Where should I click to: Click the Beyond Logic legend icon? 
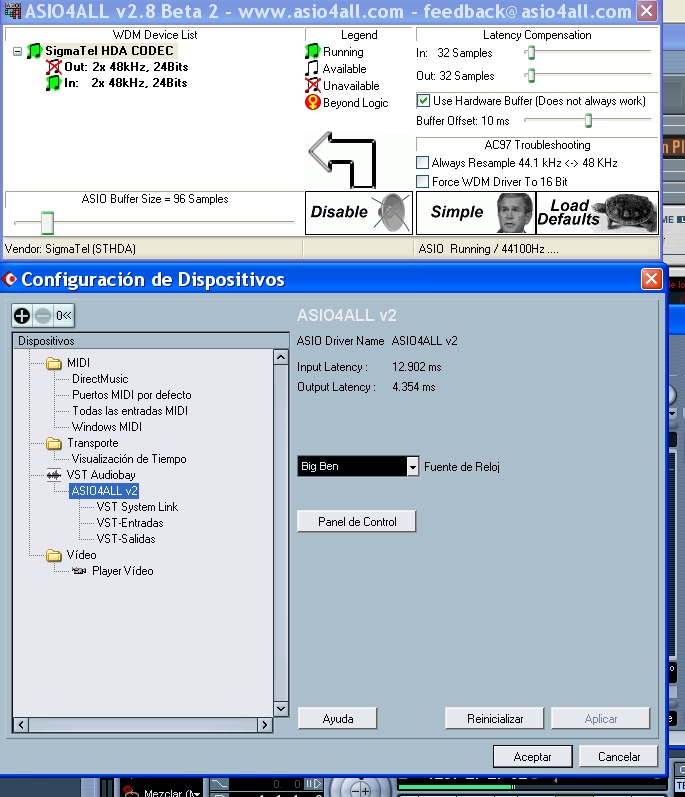pos(313,102)
